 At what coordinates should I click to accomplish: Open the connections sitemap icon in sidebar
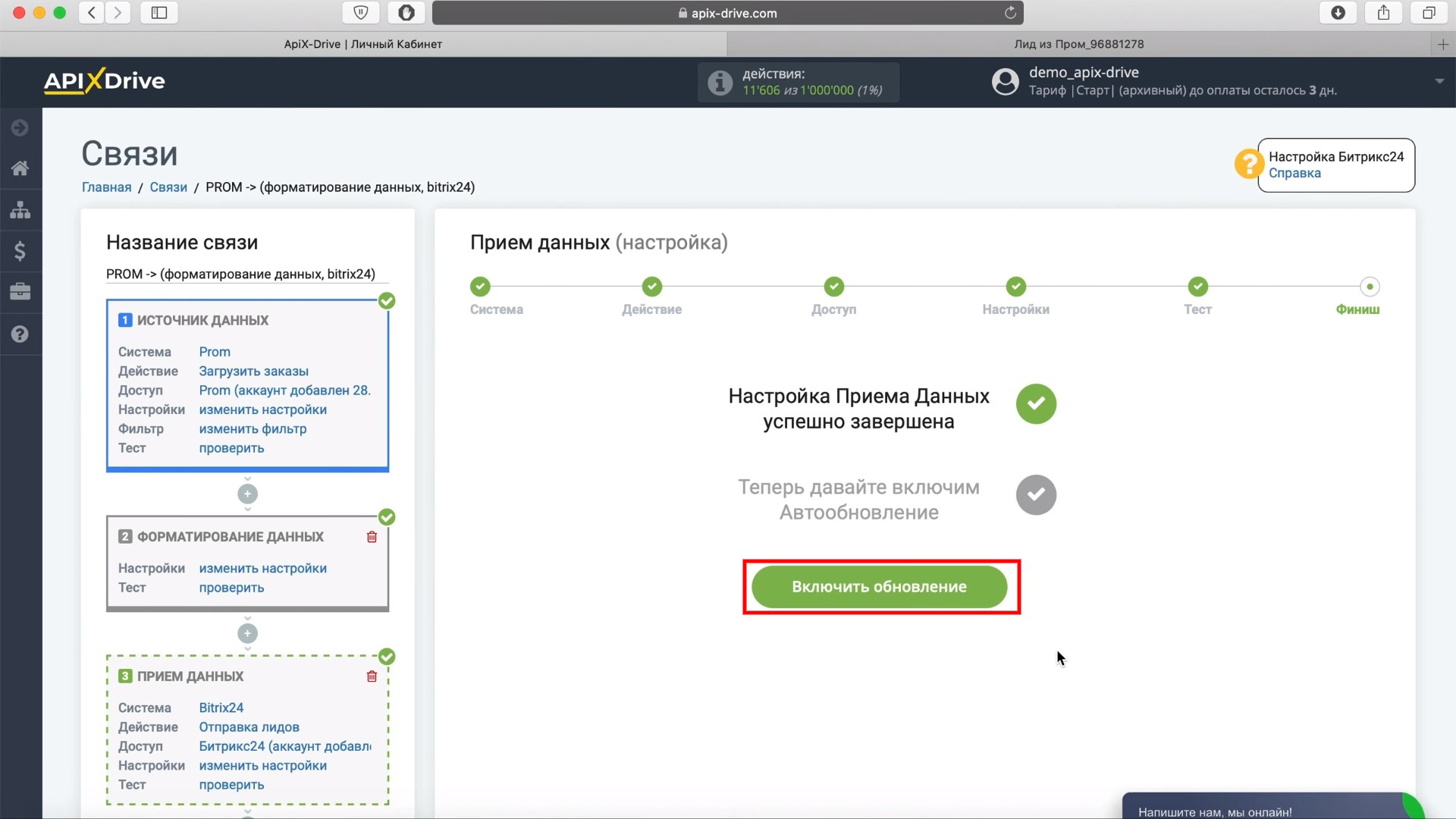click(20, 209)
